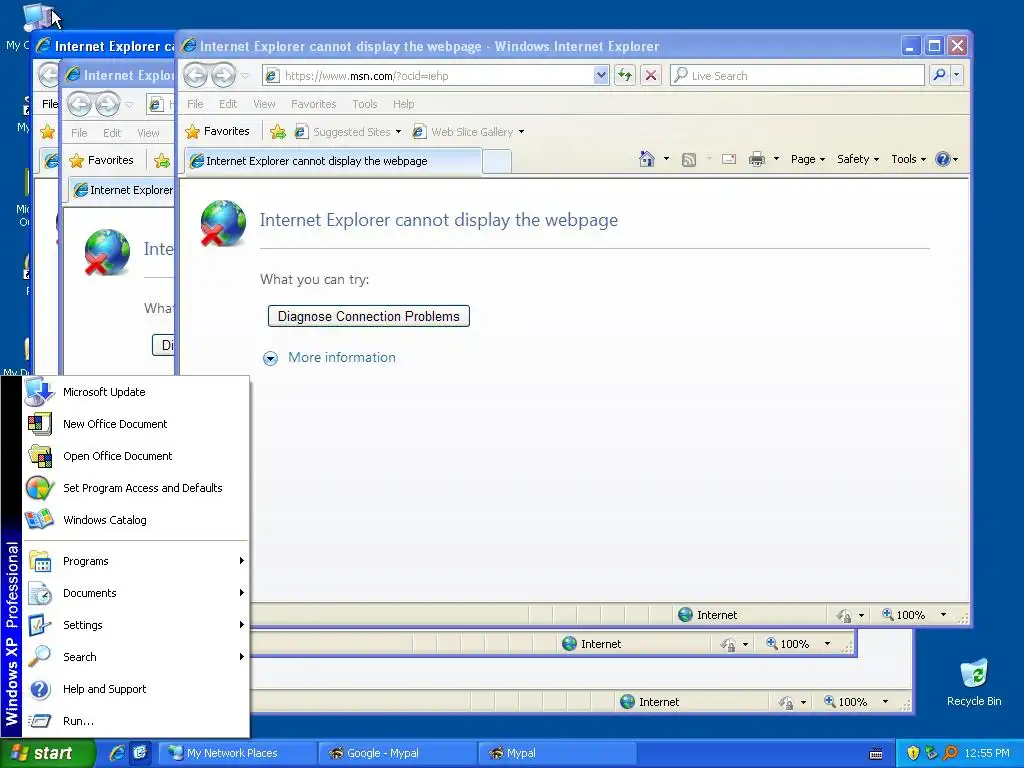1024x768 pixels.
Task: Click Open Office Document in Start menu
Action: [136, 456]
